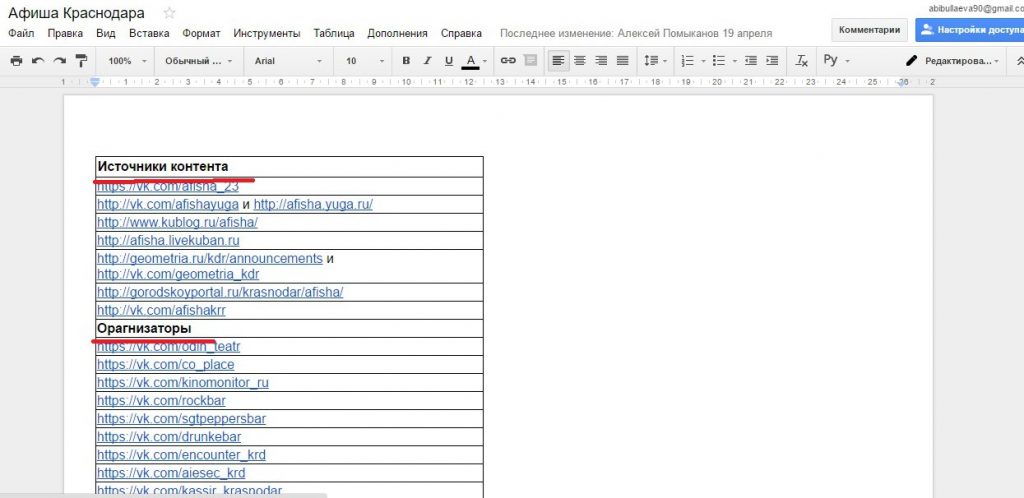Increase the indent
The image size is (1024, 498).
point(772,61)
